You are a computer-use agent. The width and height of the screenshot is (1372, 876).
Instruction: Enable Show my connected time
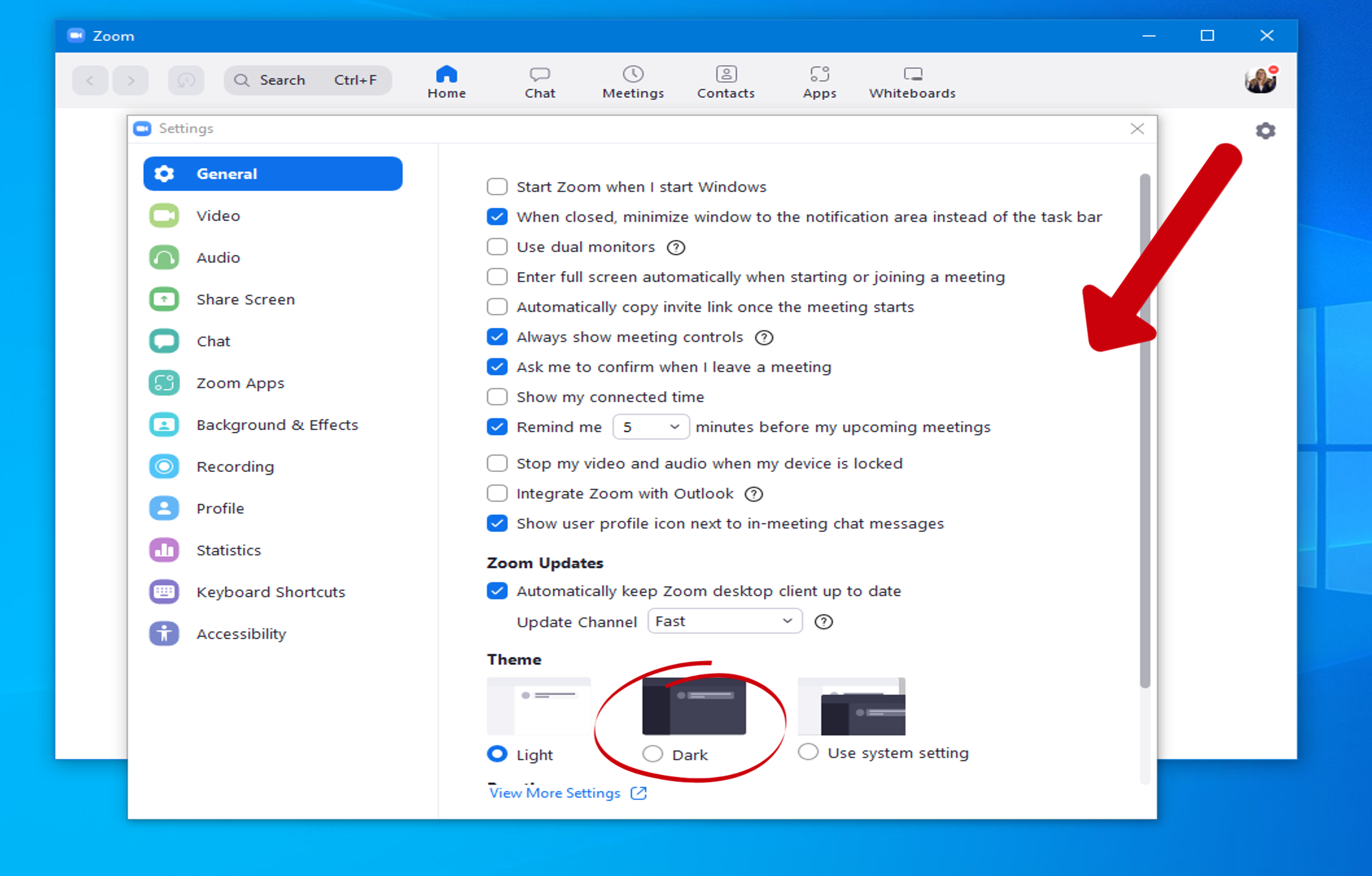click(x=497, y=397)
